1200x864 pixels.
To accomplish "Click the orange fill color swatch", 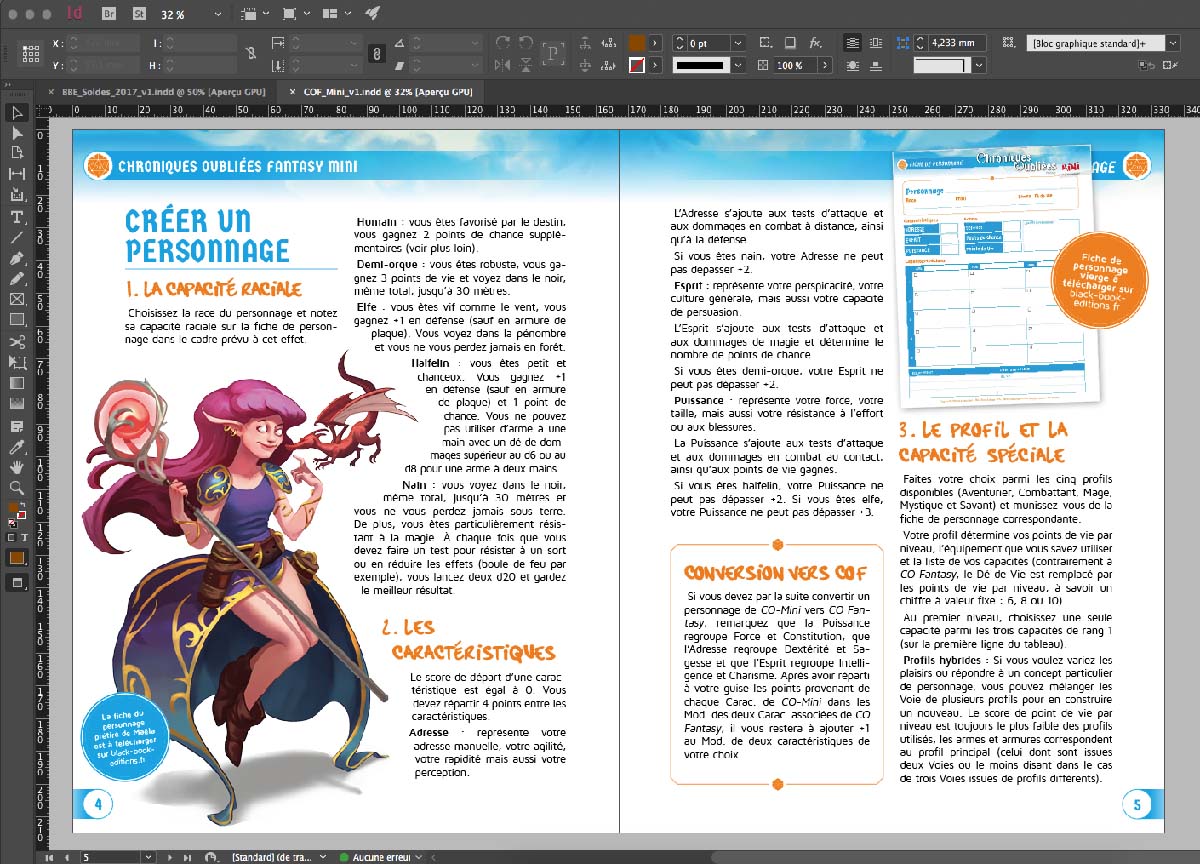I will pyautogui.click(x=637, y=43).
